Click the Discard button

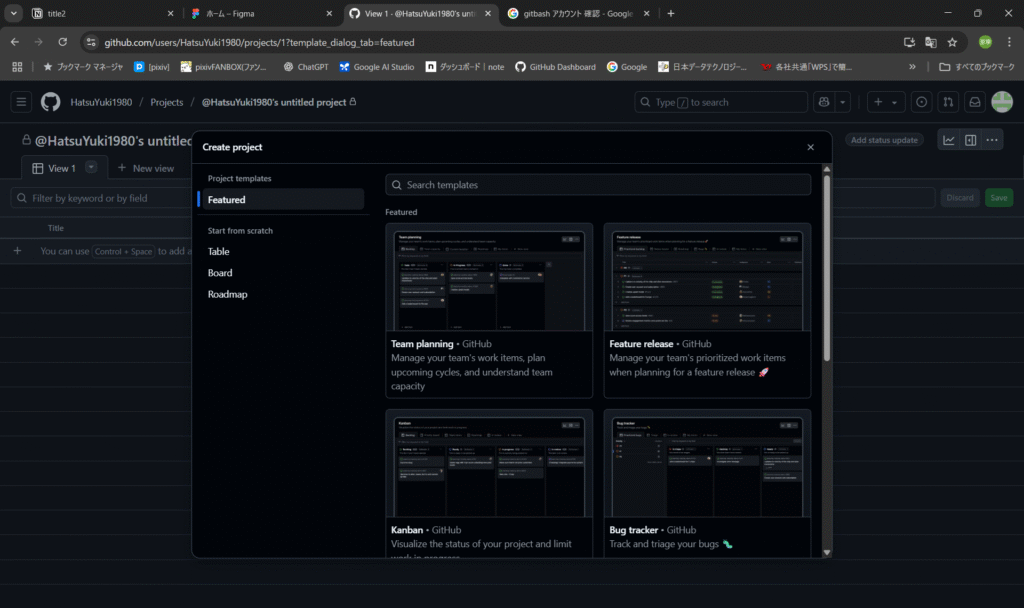[x=960, y=198]
